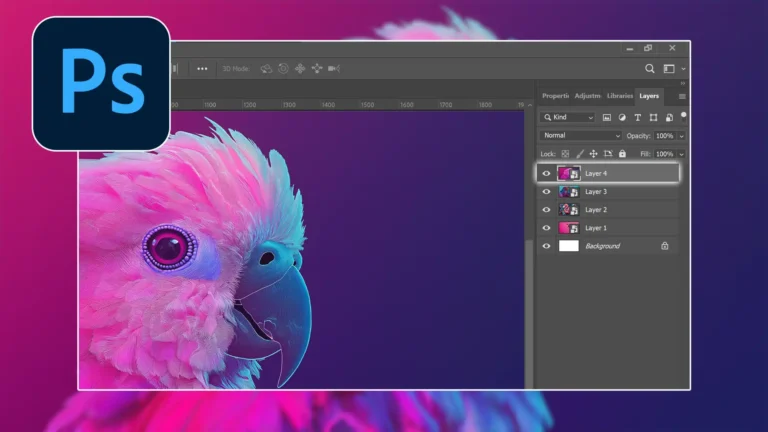Image resolution: width=768 pixels, height=432 pixels.
Task: Select the 3D slide mode icon
Action: coord(317,69)
